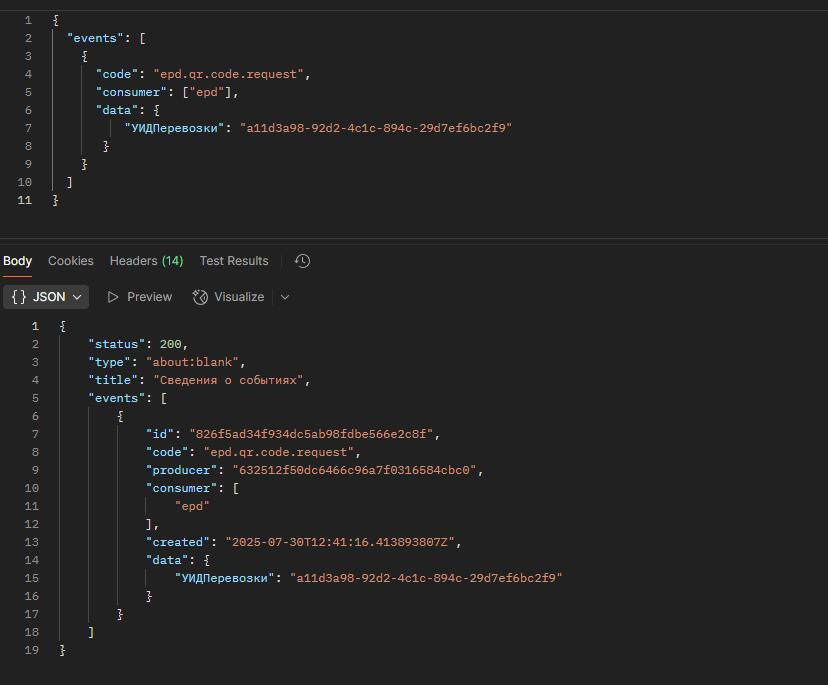Click the Preview play triangle icon

click(112, 297)
